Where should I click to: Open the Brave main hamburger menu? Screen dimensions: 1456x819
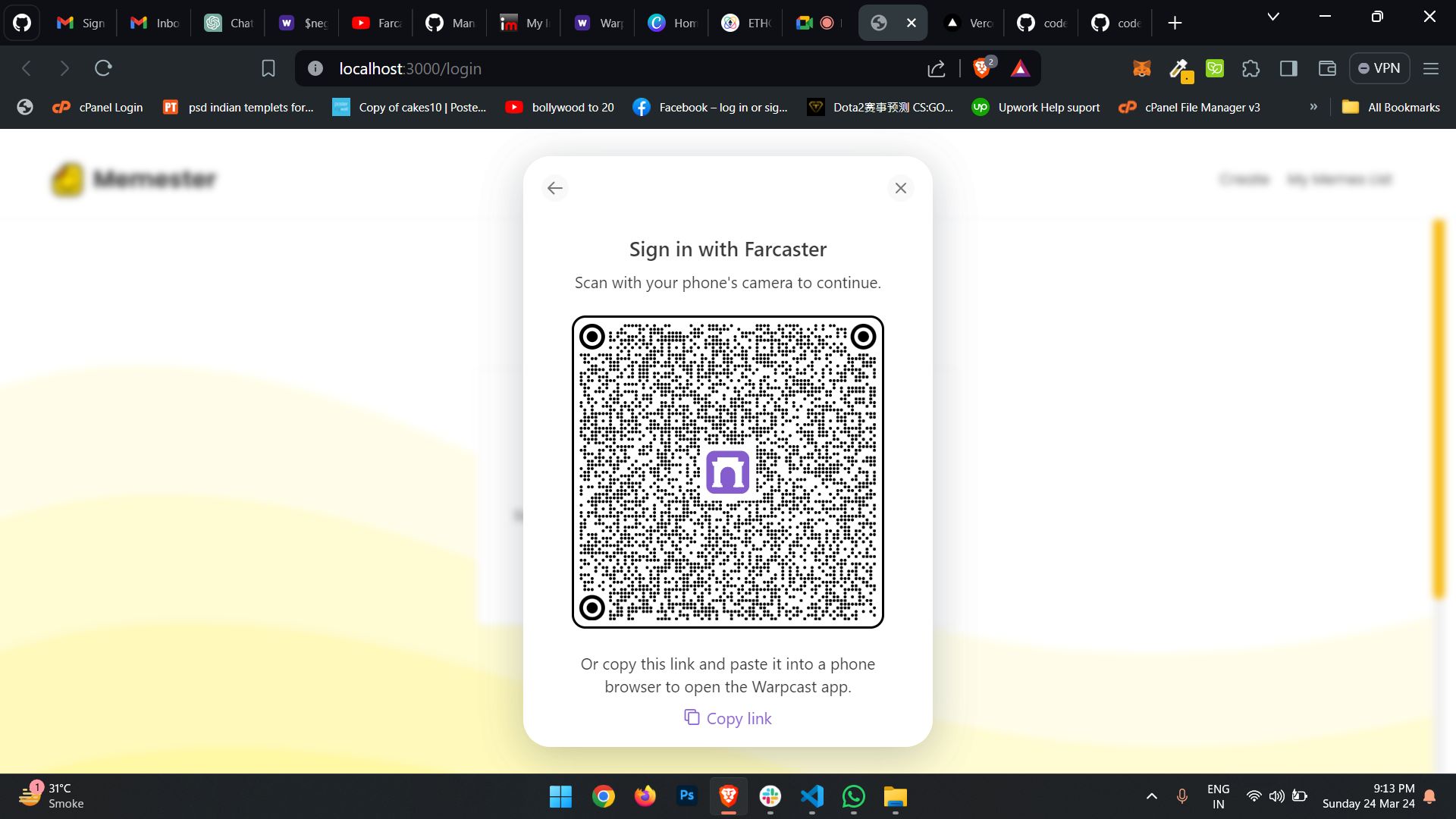(1431, 68)
